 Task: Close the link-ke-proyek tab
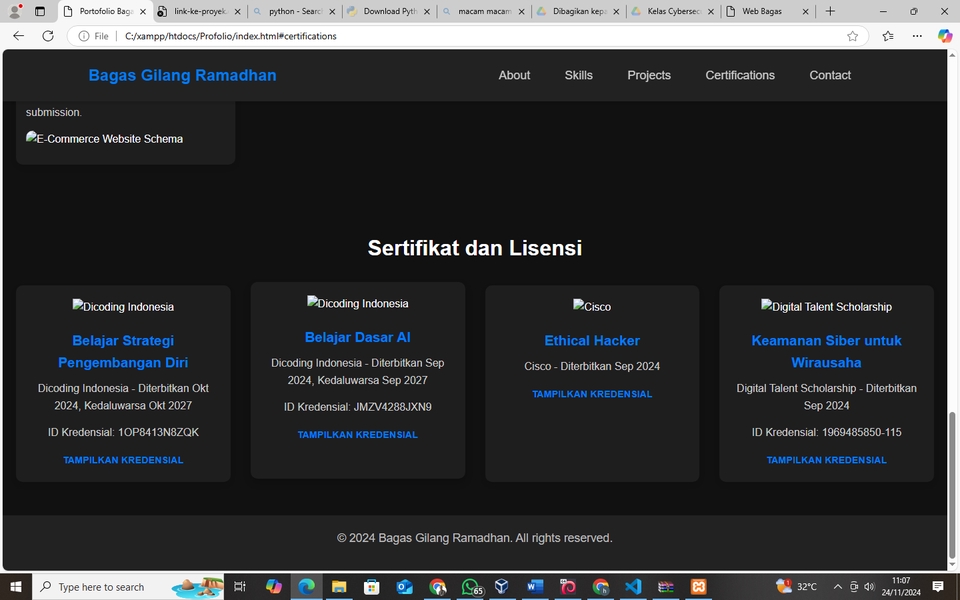point(238,12)
